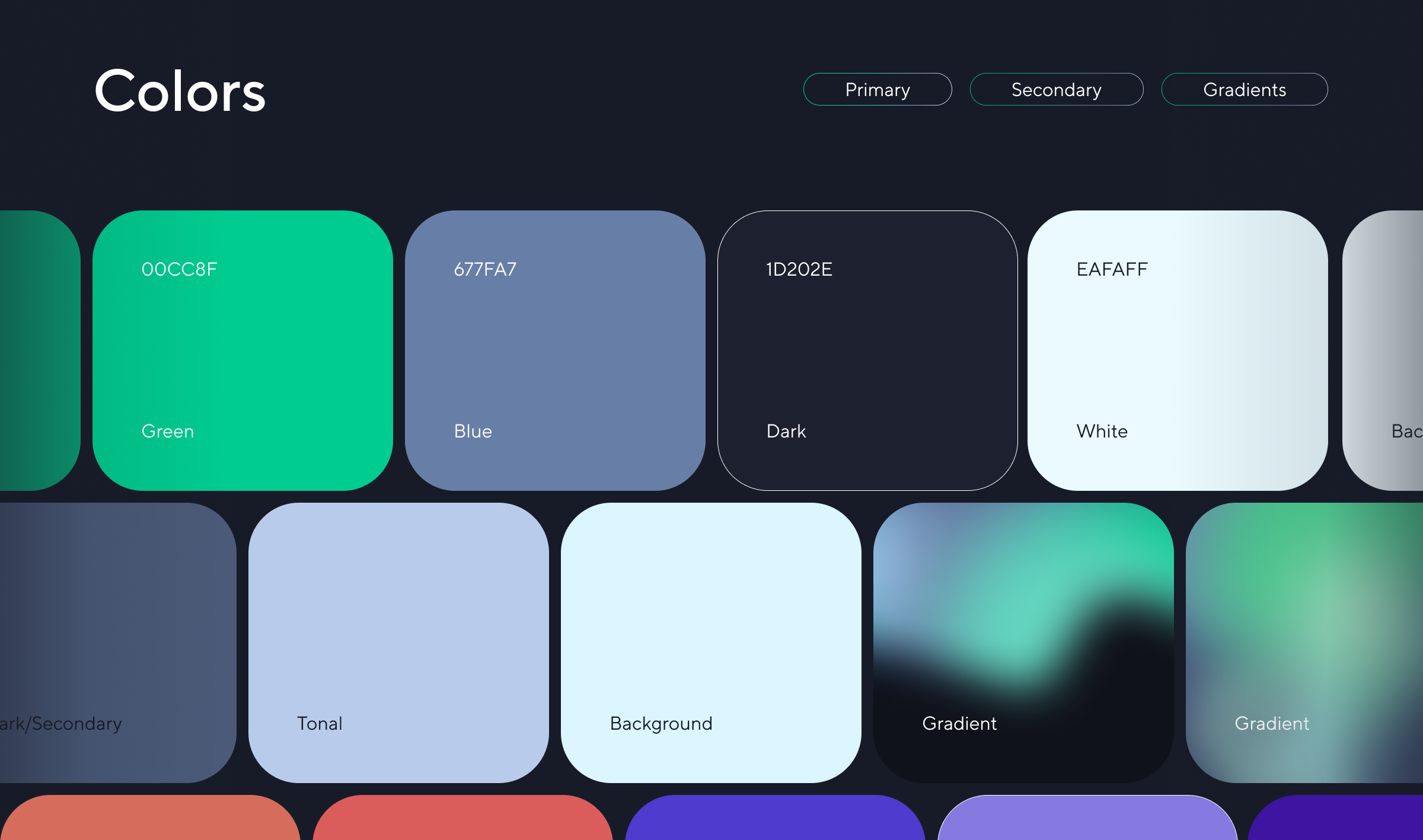Select the Tonal color card
Screen dimensions: 1423x840
(398, 643)
